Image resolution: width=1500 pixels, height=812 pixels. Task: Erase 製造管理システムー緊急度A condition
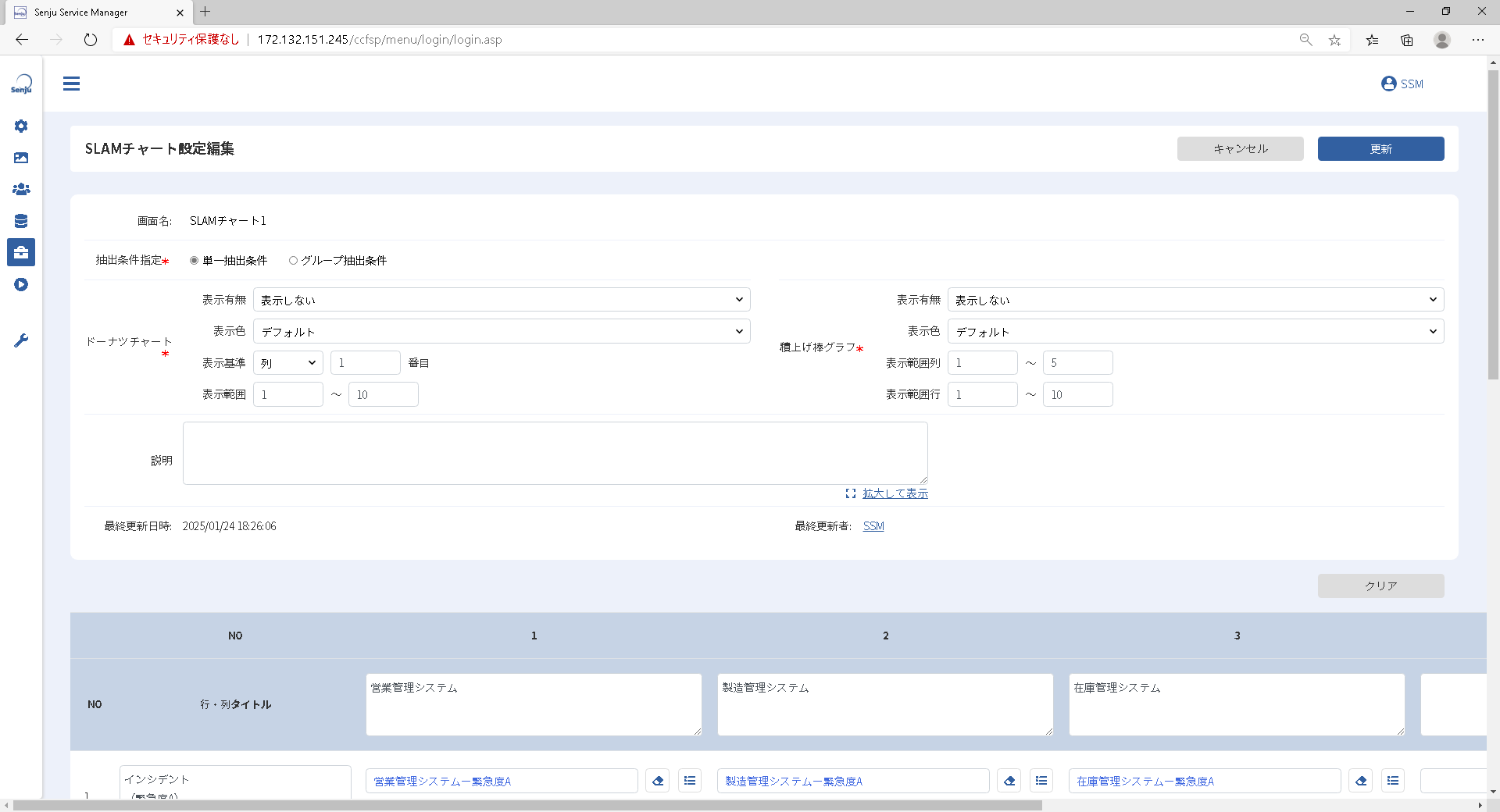click(x=1009, y=781)
